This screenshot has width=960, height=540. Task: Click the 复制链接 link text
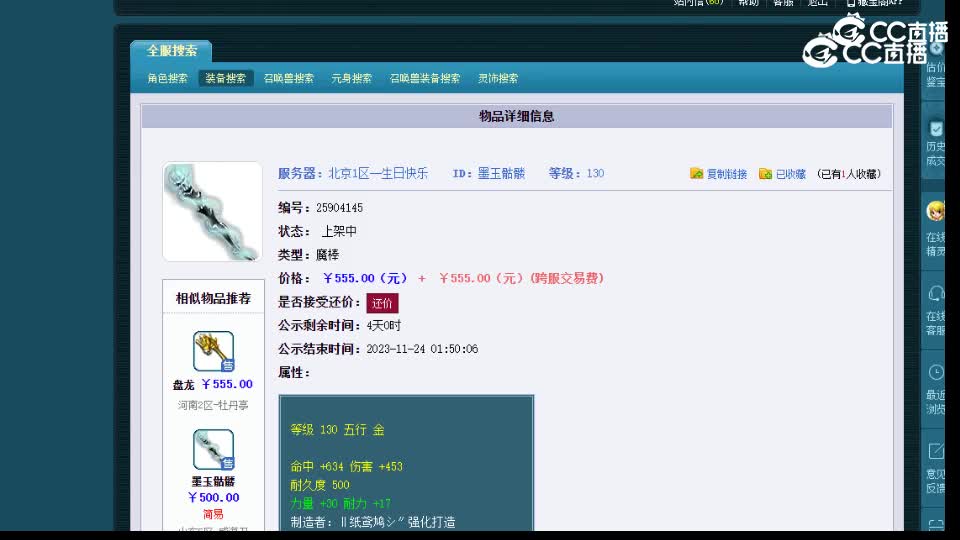point(727,174)
